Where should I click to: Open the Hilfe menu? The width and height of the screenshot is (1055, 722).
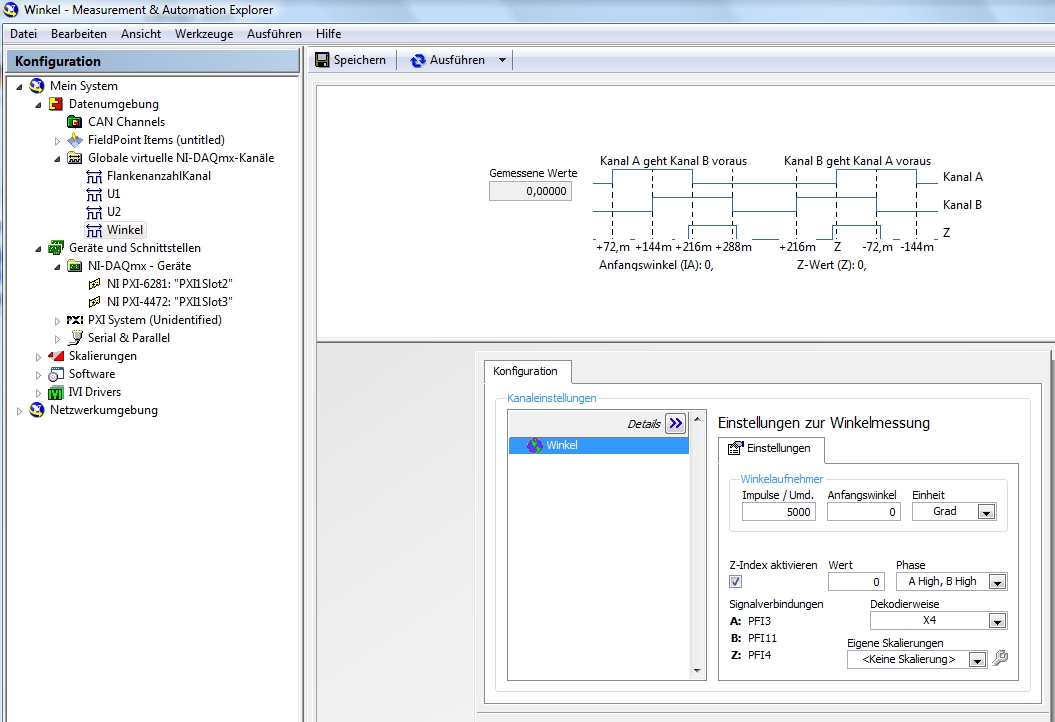click(328, 34)
